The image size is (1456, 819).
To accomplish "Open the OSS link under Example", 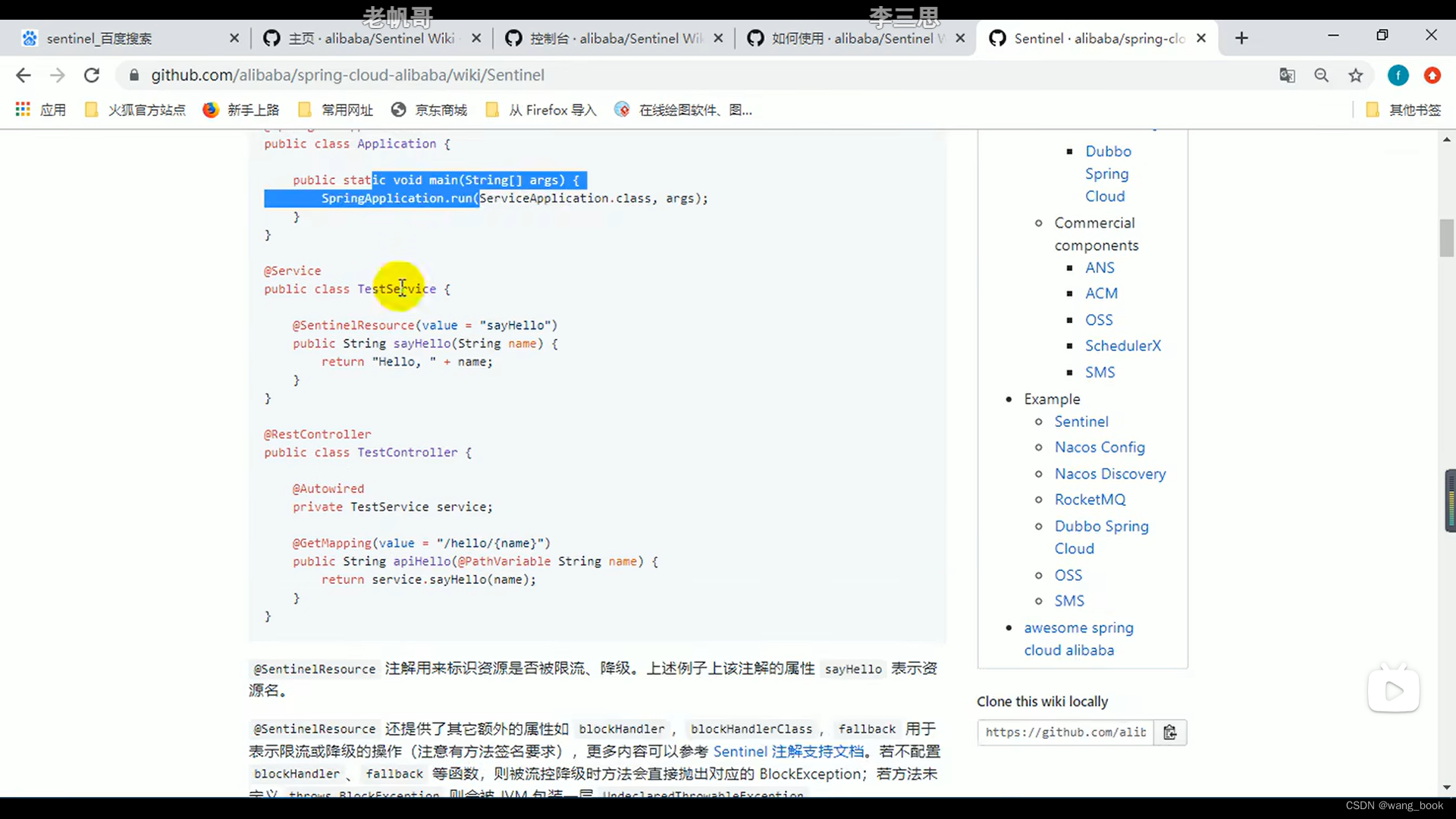I will click(x=1068, y=576).
